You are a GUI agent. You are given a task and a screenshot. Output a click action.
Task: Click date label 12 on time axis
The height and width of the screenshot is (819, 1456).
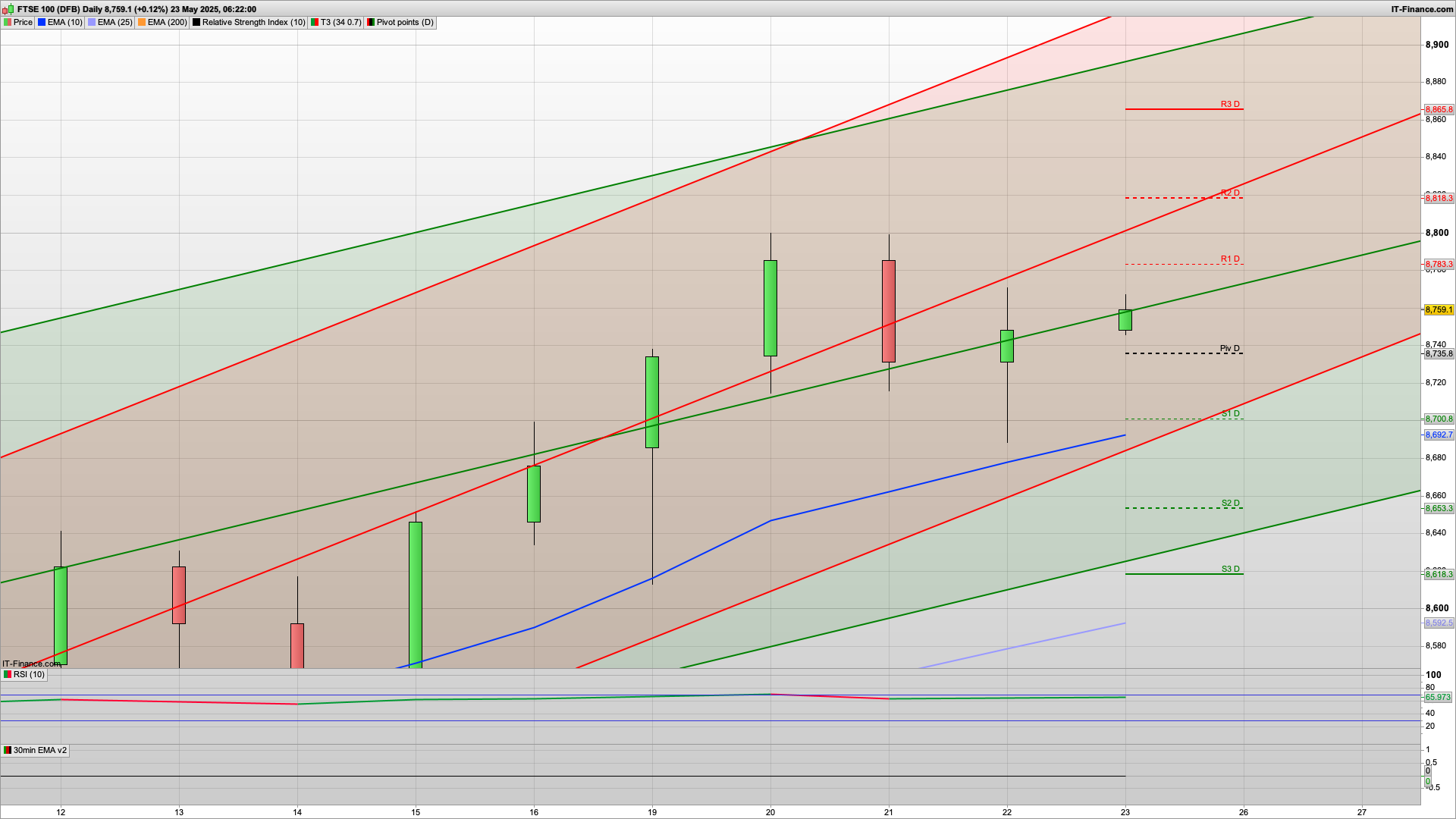pos(61,812)
